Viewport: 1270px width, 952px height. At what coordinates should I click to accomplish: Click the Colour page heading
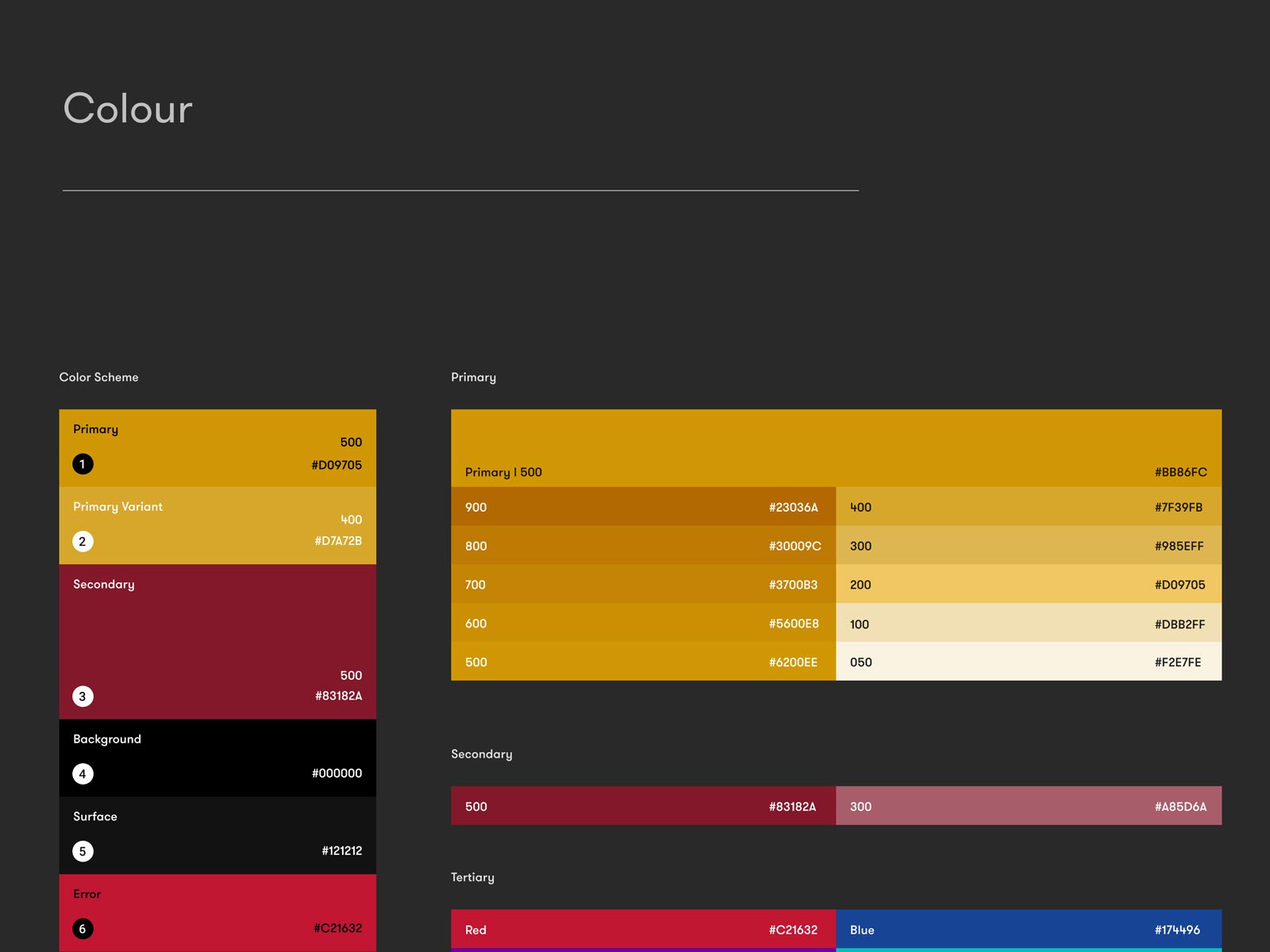(x=128, y=109)
